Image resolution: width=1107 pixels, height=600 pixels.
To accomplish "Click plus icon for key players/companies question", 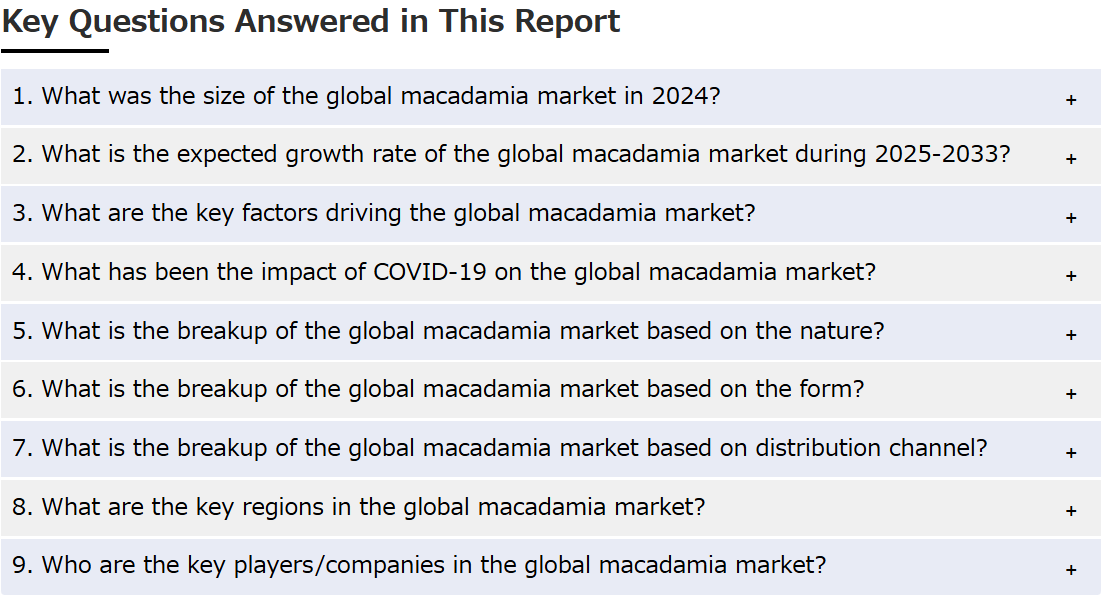I will tap(1071, 569).
